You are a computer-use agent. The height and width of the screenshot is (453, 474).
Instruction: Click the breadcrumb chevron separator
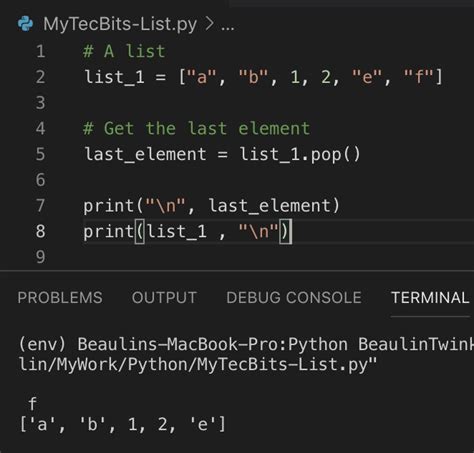coord(209,24)
